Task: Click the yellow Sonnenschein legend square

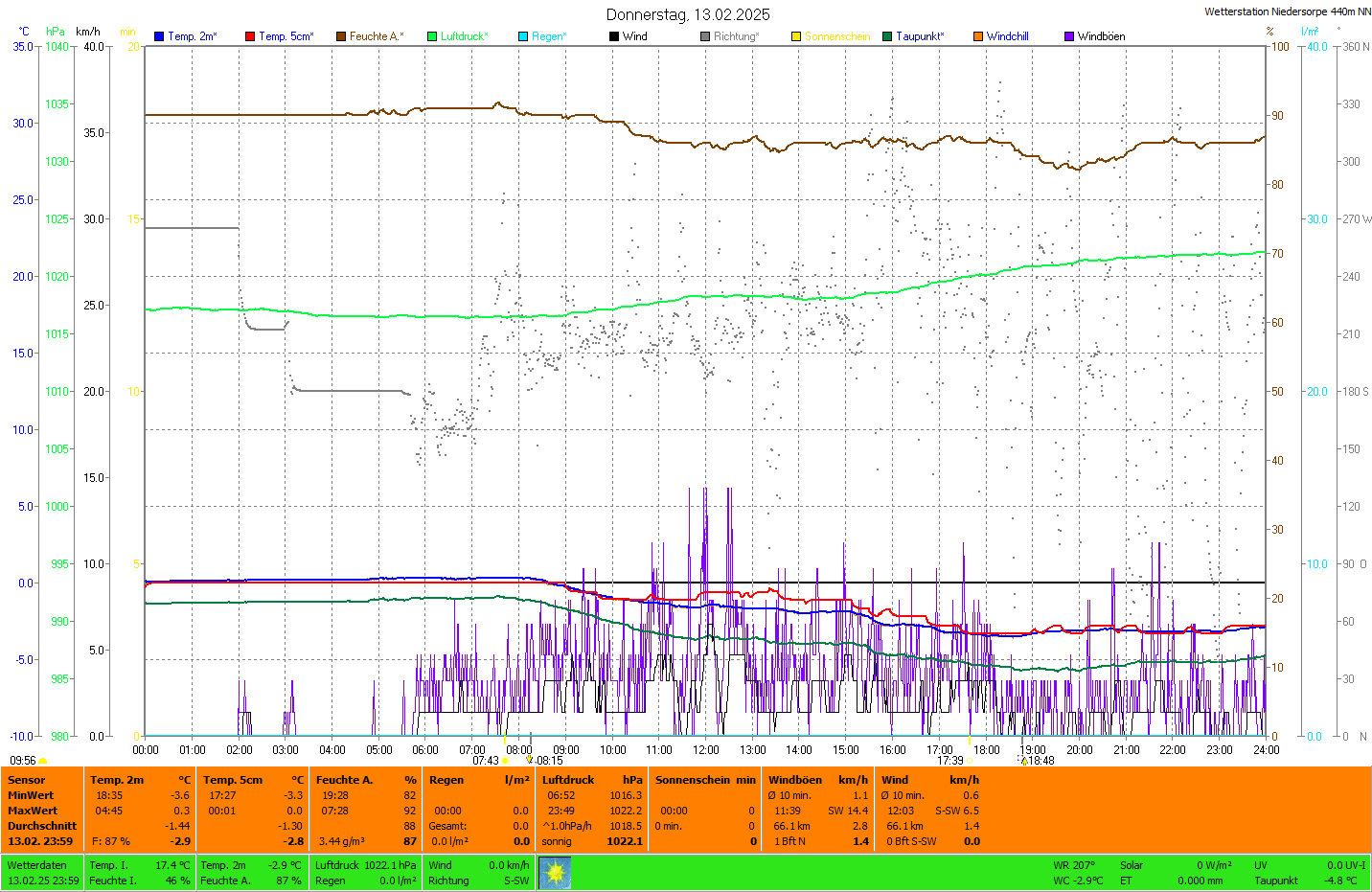Action: [x=796, y=36]
